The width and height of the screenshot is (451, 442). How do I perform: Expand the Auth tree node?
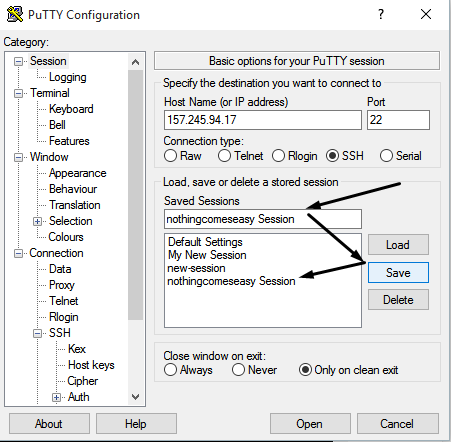click(56, 397)
